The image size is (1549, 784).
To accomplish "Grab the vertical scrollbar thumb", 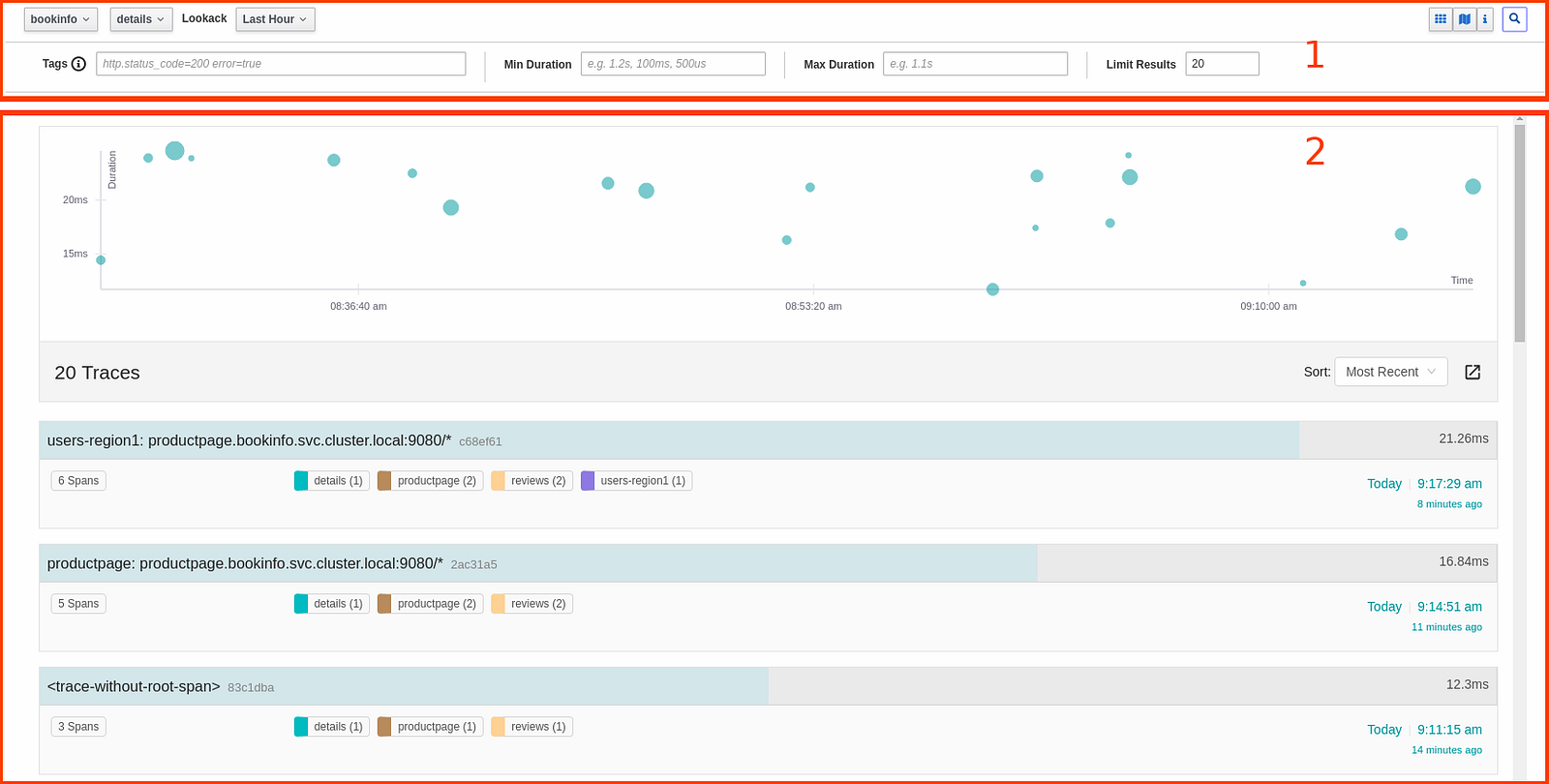I will tap(1520, 232).
